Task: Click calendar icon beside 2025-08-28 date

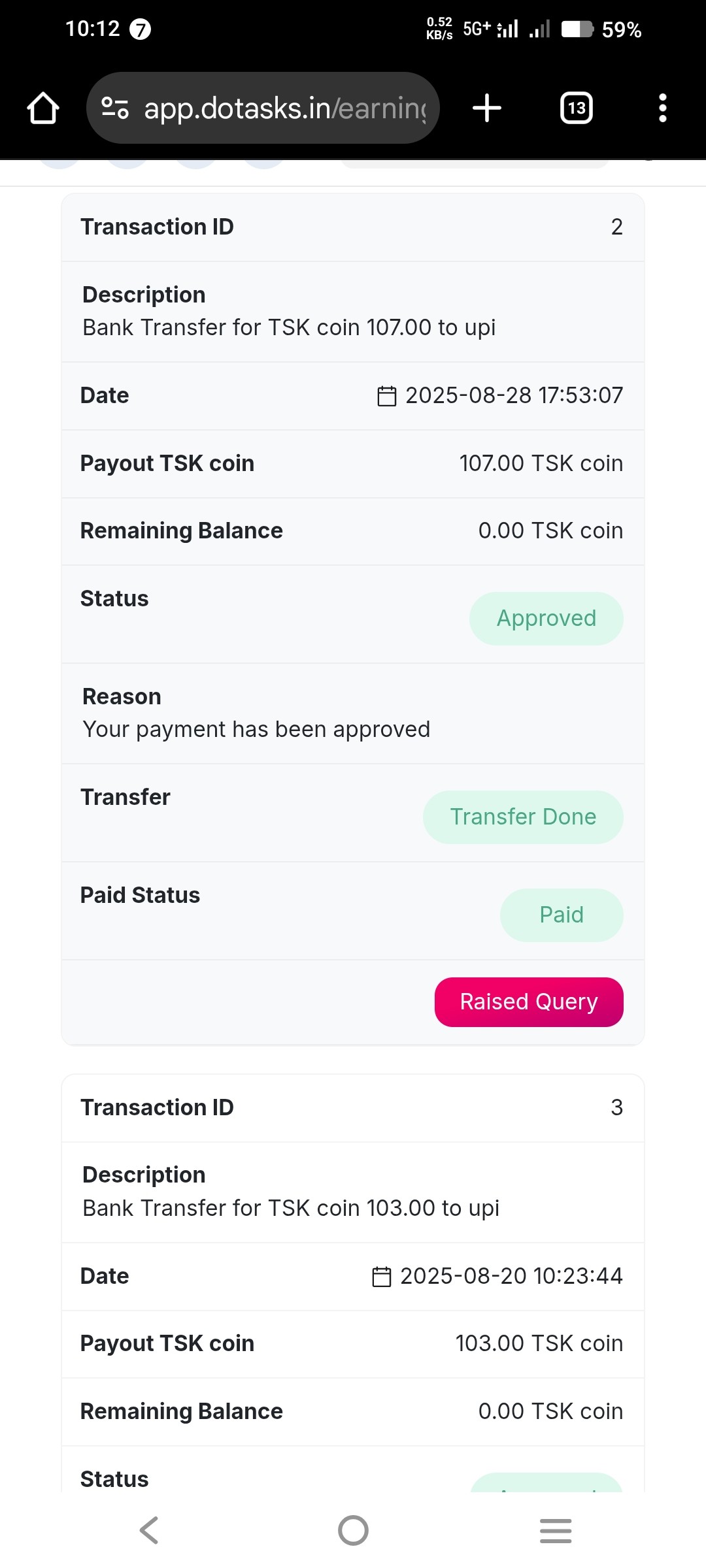Action: coord(387,396)
